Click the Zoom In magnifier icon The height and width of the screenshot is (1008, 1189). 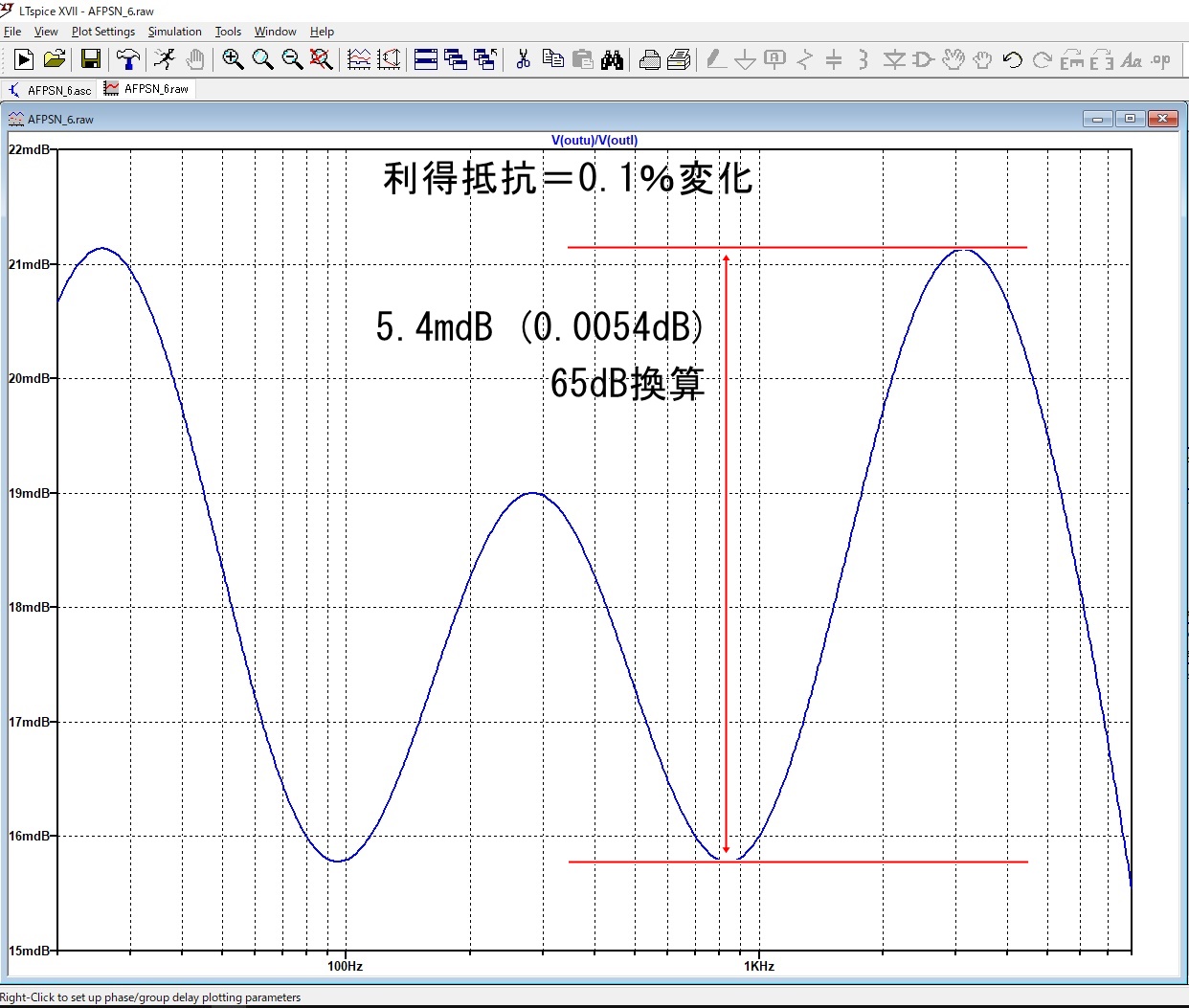pyautogui.click(x=233, y=59)
